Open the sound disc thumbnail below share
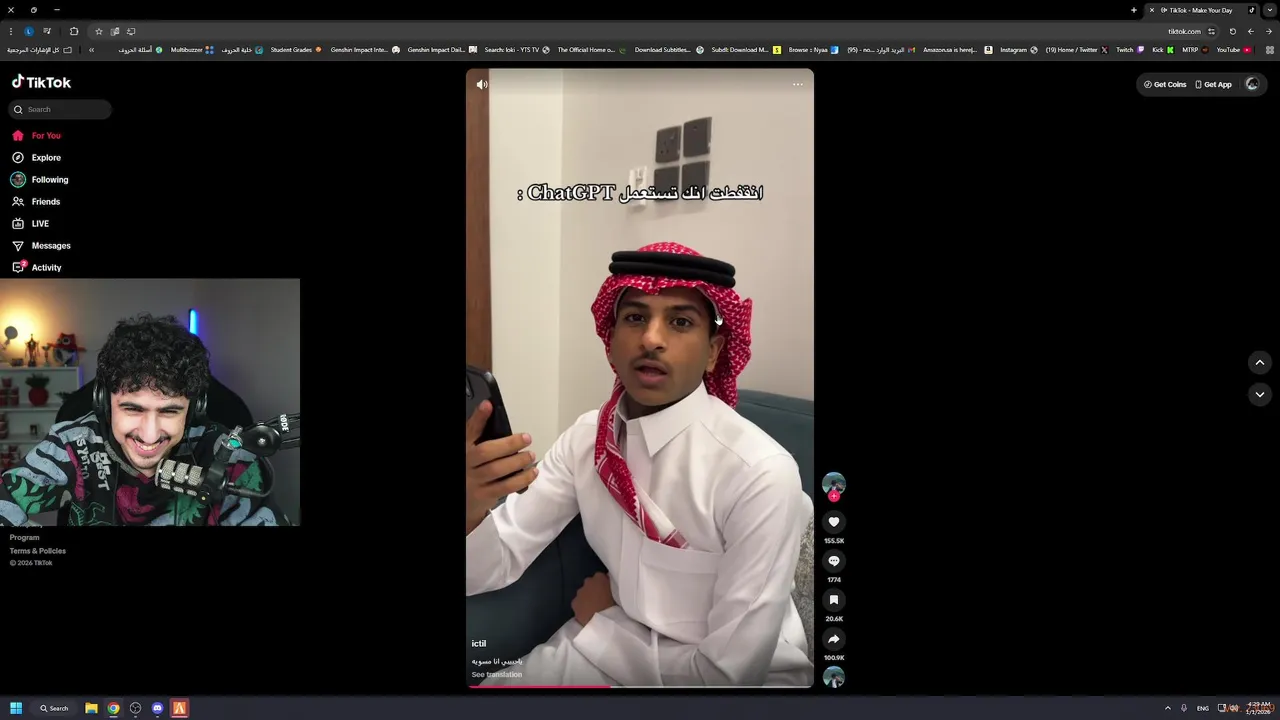1280x720 pixels. [834, 677]
